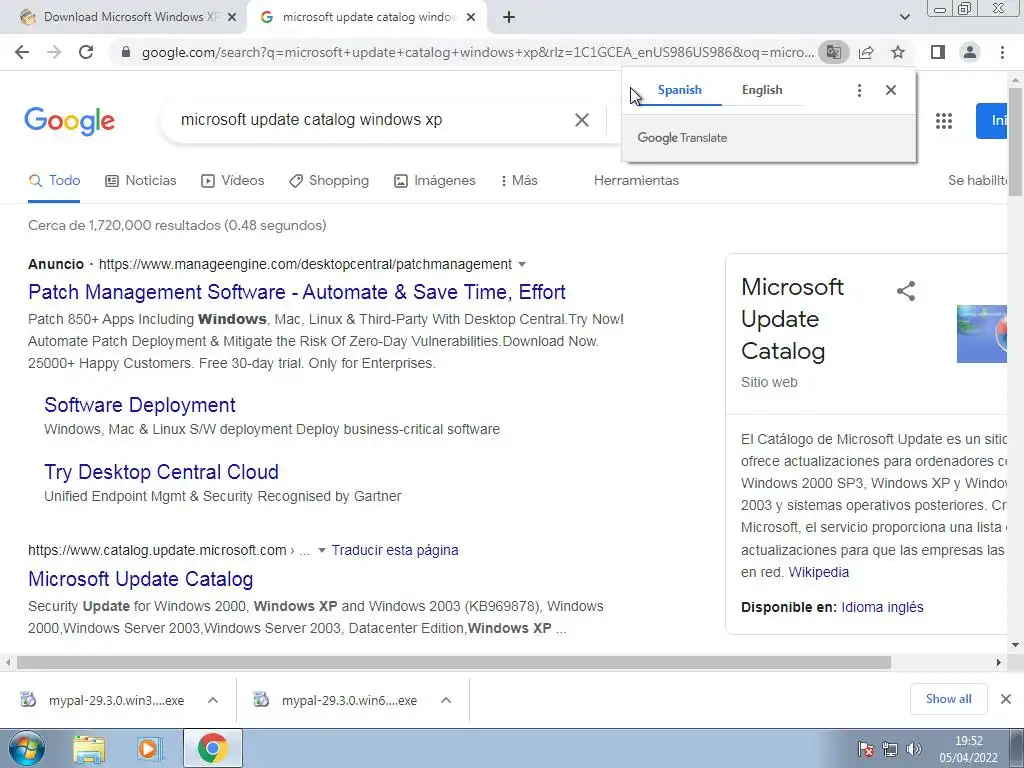Open the Wikipedia link in the panel
This screenshot has width=1024, height=768.
click(x=818, y=572)
